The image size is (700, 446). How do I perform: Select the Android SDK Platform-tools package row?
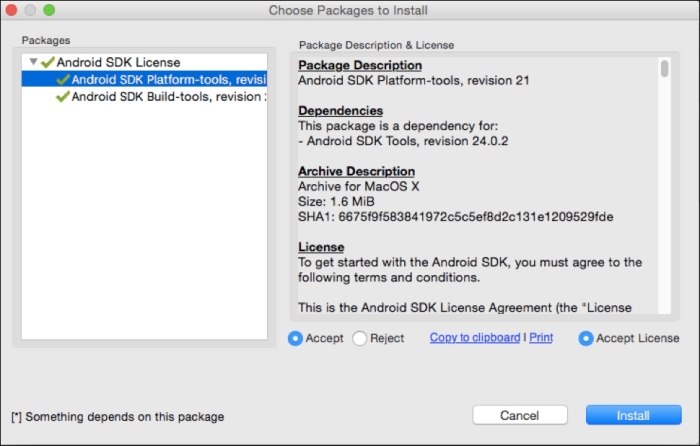tap(145, 79)
